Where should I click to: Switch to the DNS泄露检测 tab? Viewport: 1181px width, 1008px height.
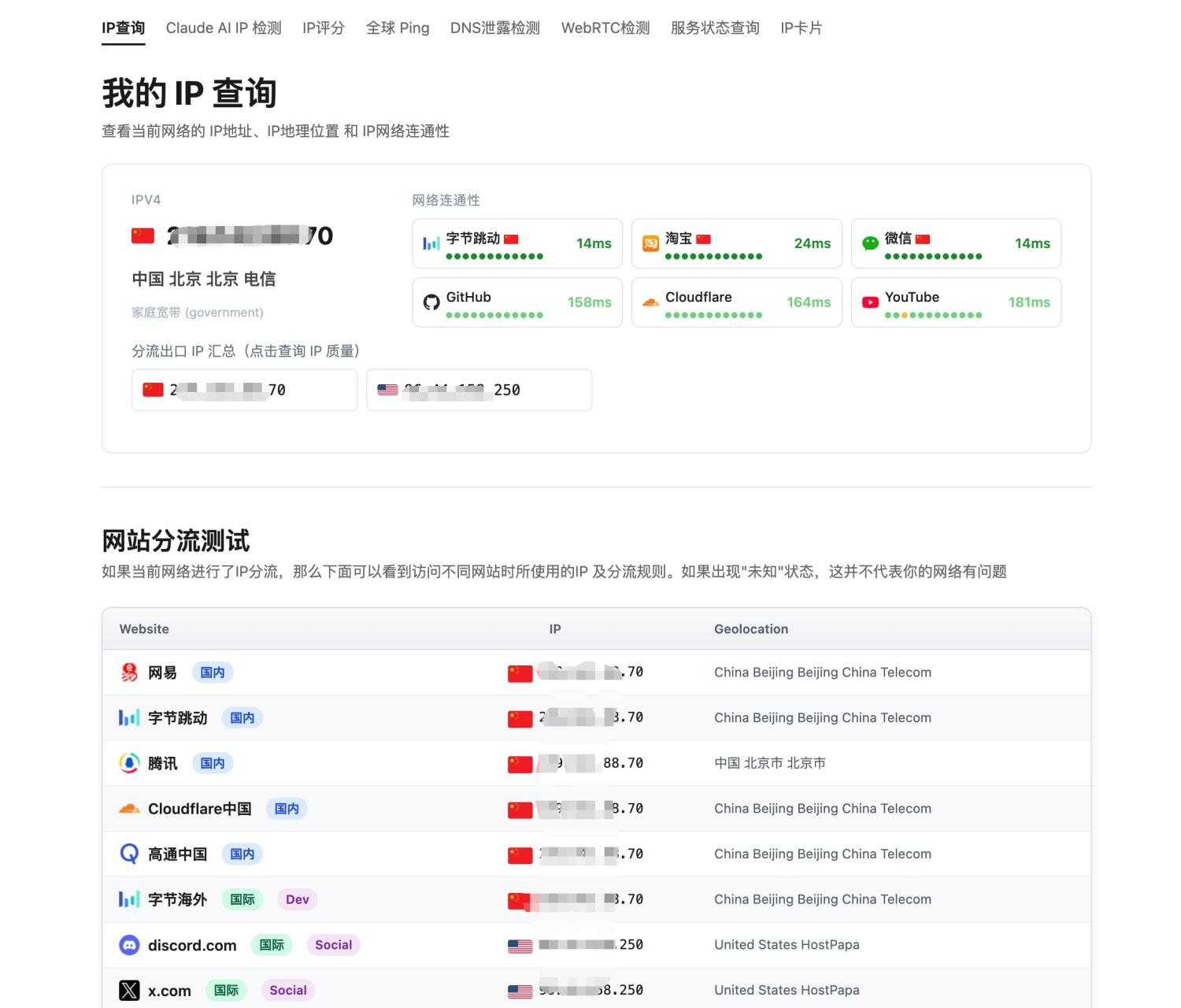pyautogui.click(x=494, y=28)
